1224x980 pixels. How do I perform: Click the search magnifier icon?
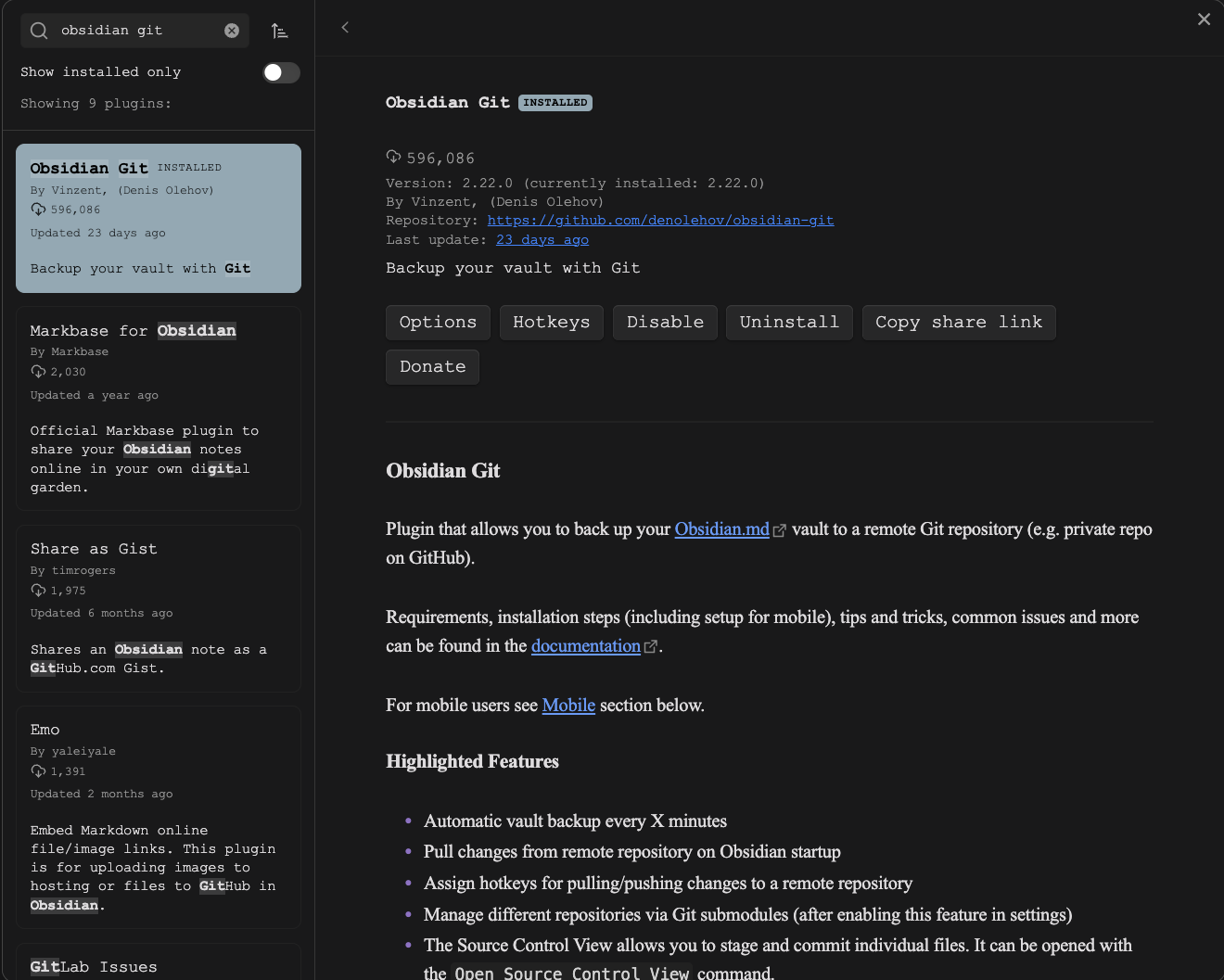39,31
